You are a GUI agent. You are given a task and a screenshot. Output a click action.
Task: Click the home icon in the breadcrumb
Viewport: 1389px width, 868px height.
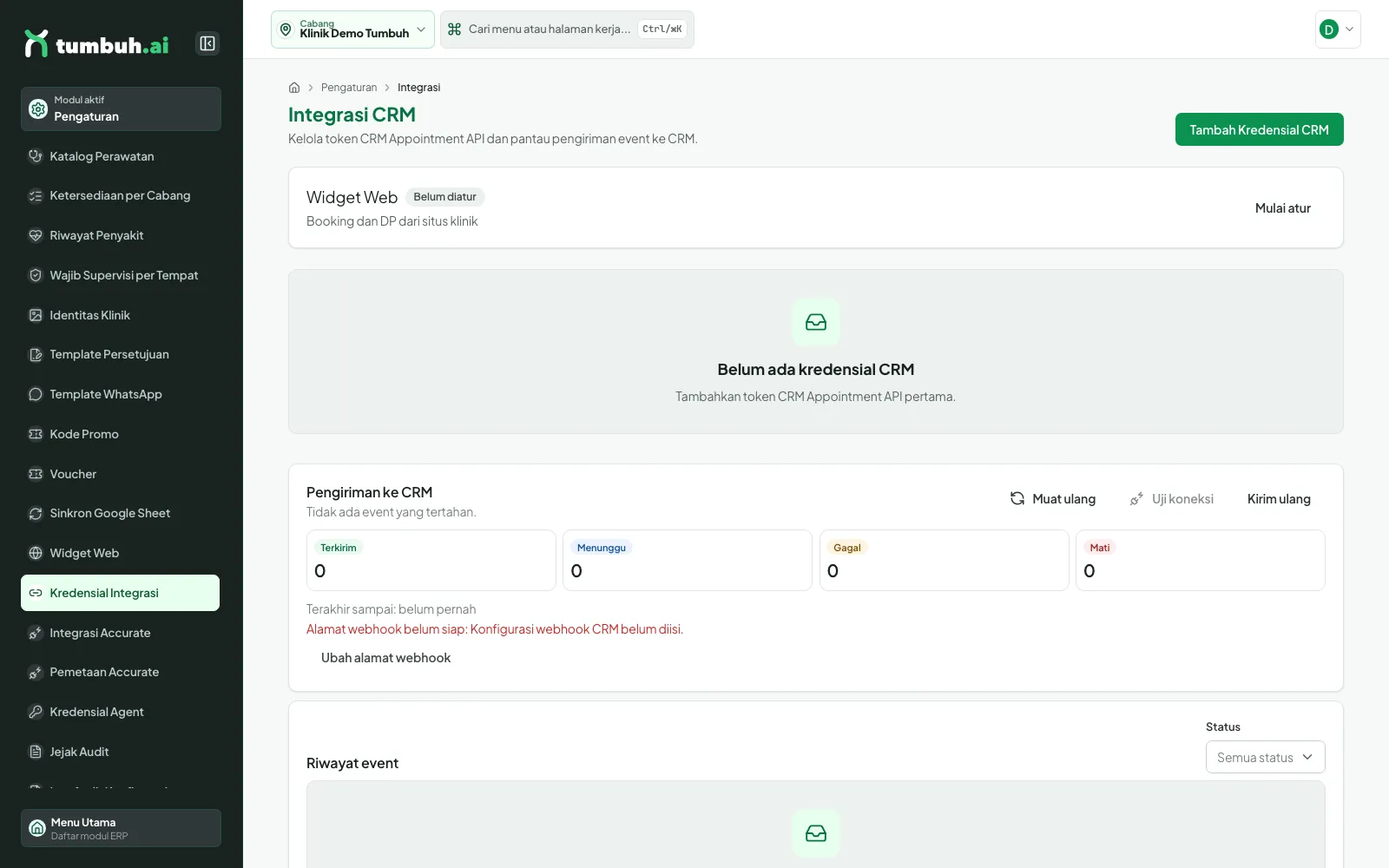294,88
